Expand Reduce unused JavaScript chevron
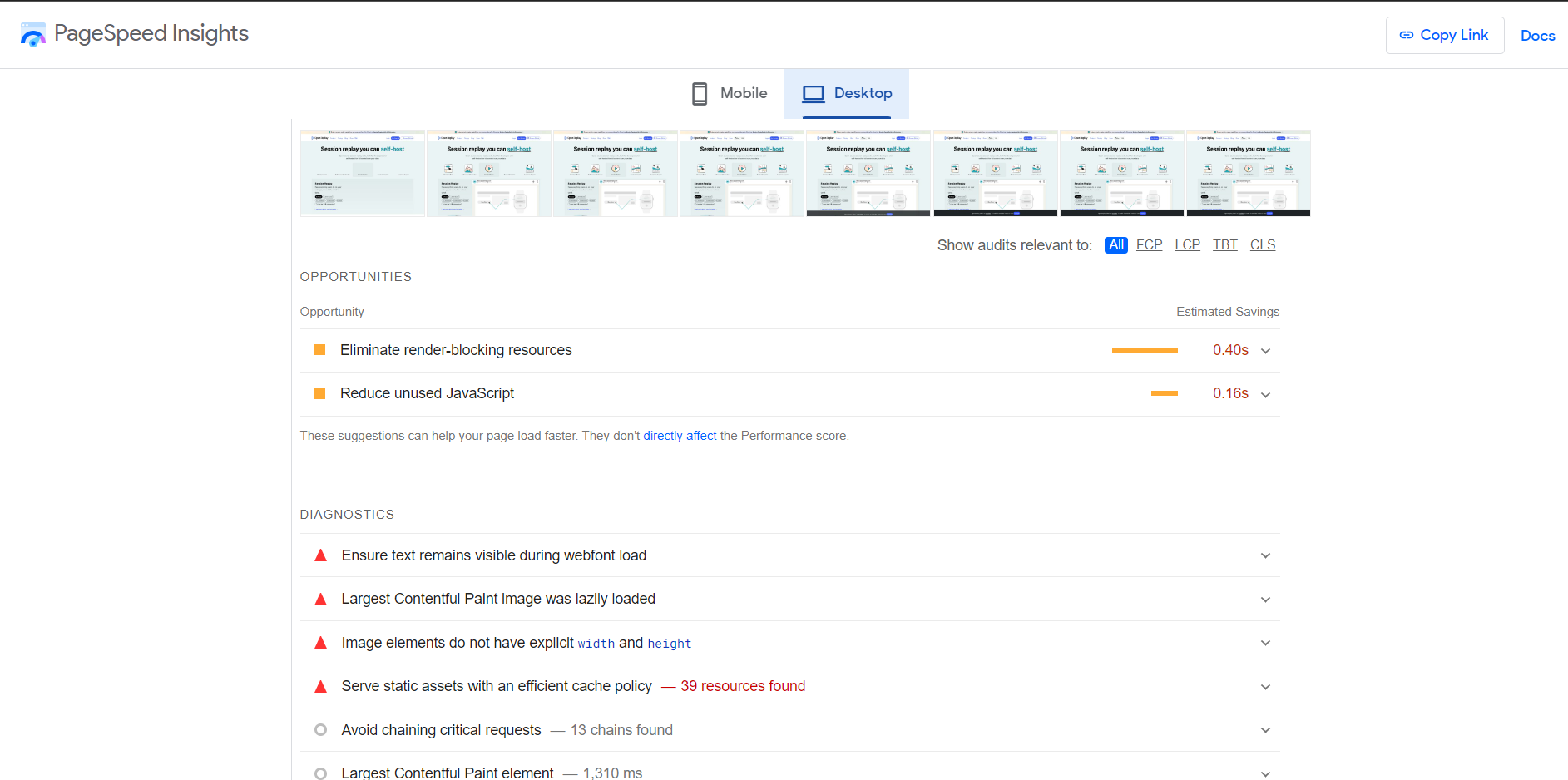 (x=1266, y=395)
